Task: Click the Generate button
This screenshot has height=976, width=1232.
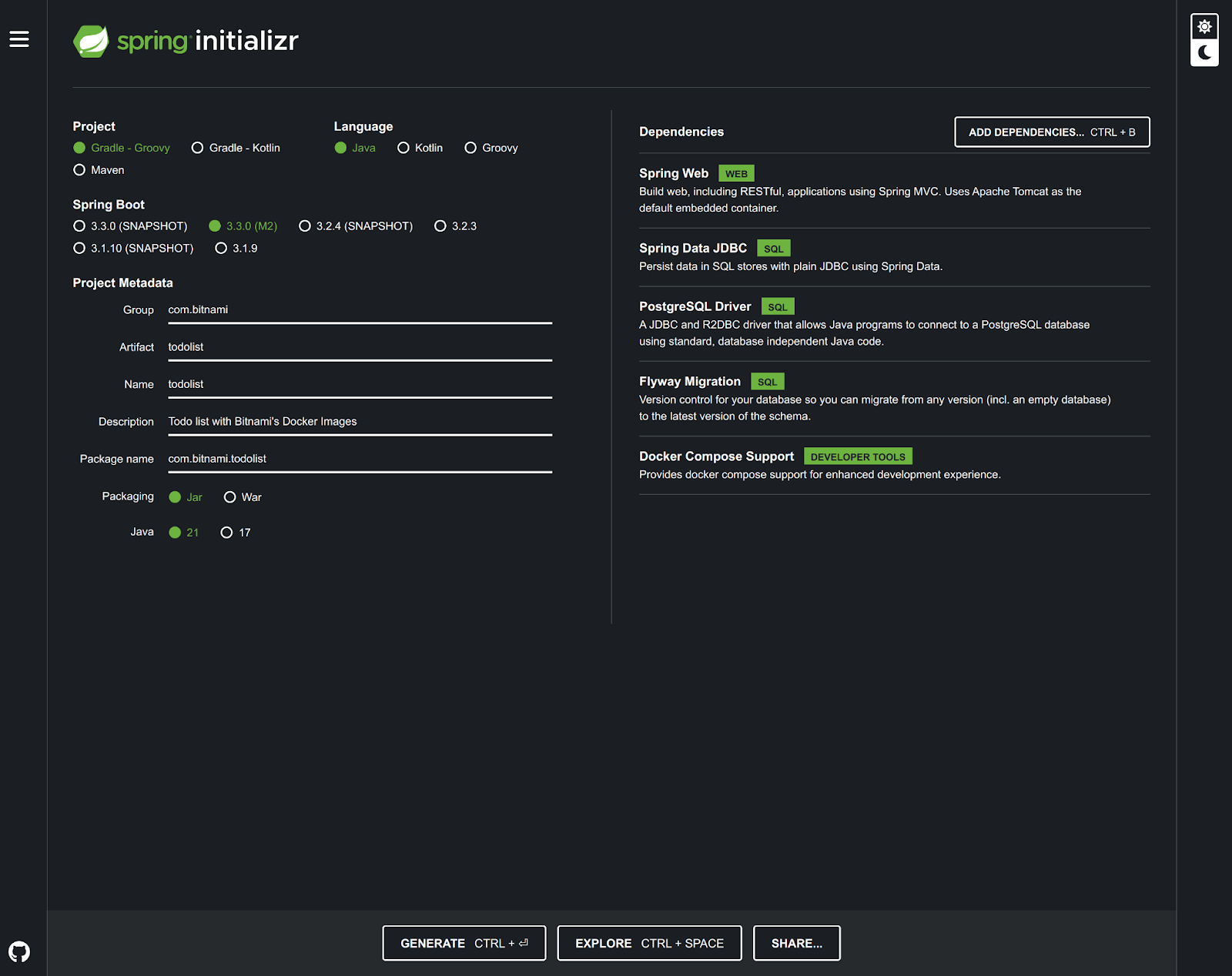Action: pos(464,943)
